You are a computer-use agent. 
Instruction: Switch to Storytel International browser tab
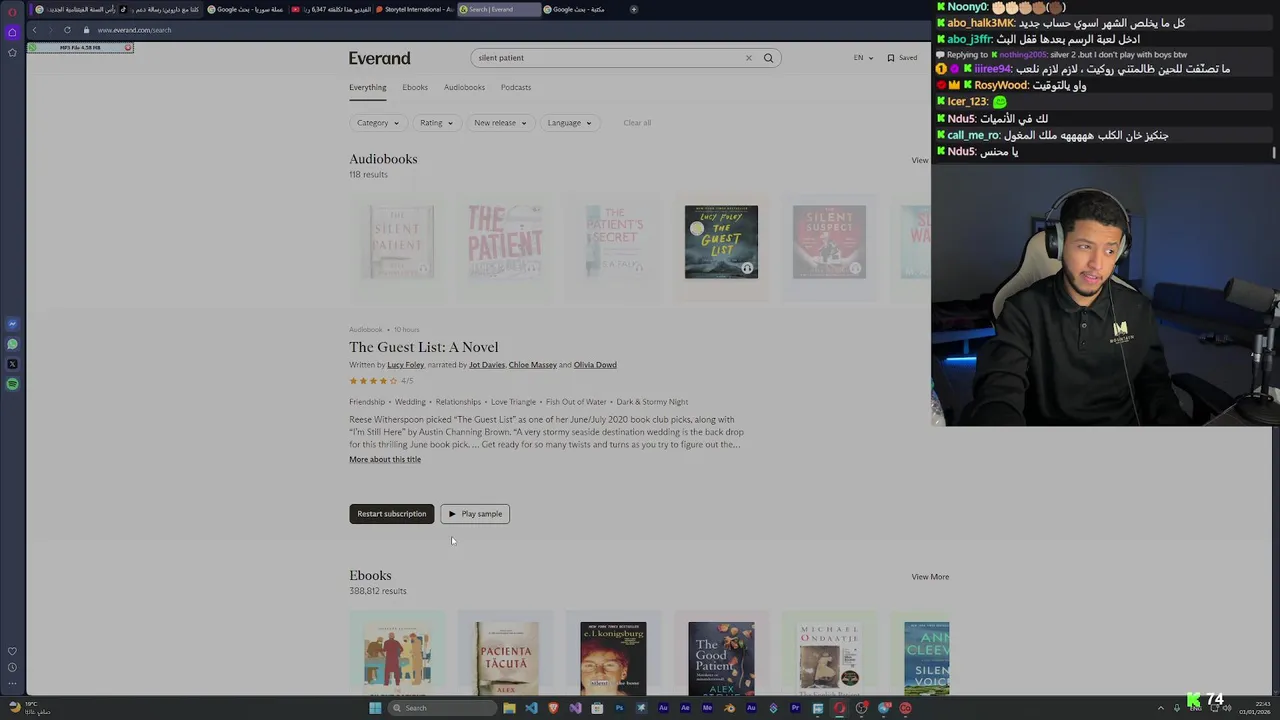(414, 9)
